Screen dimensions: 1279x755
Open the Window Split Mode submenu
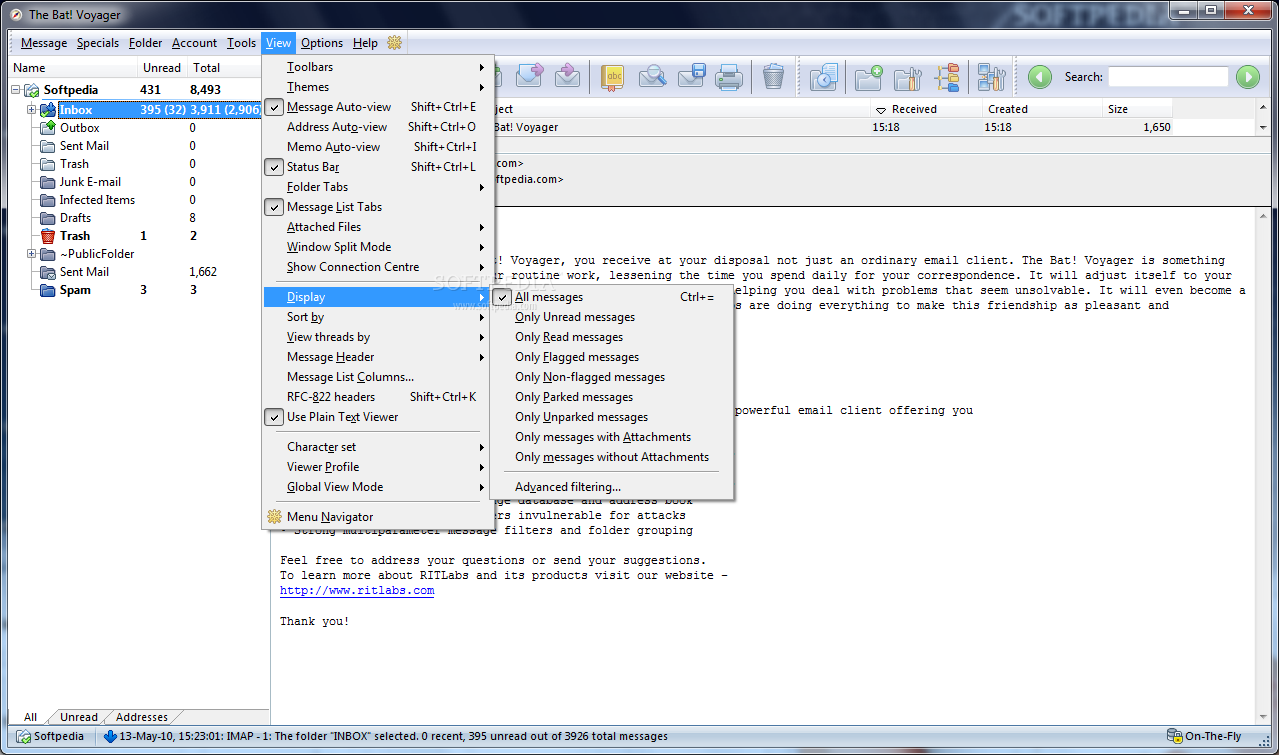point(378,247)
